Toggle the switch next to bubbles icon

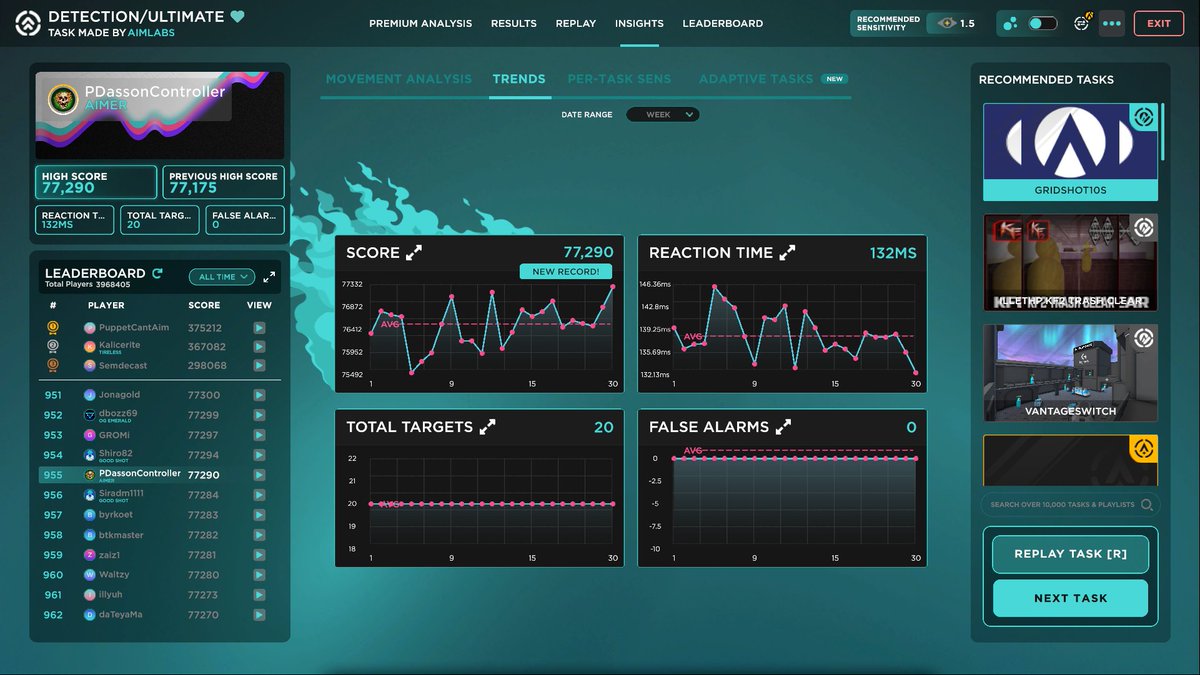(x=1042, y=23)
